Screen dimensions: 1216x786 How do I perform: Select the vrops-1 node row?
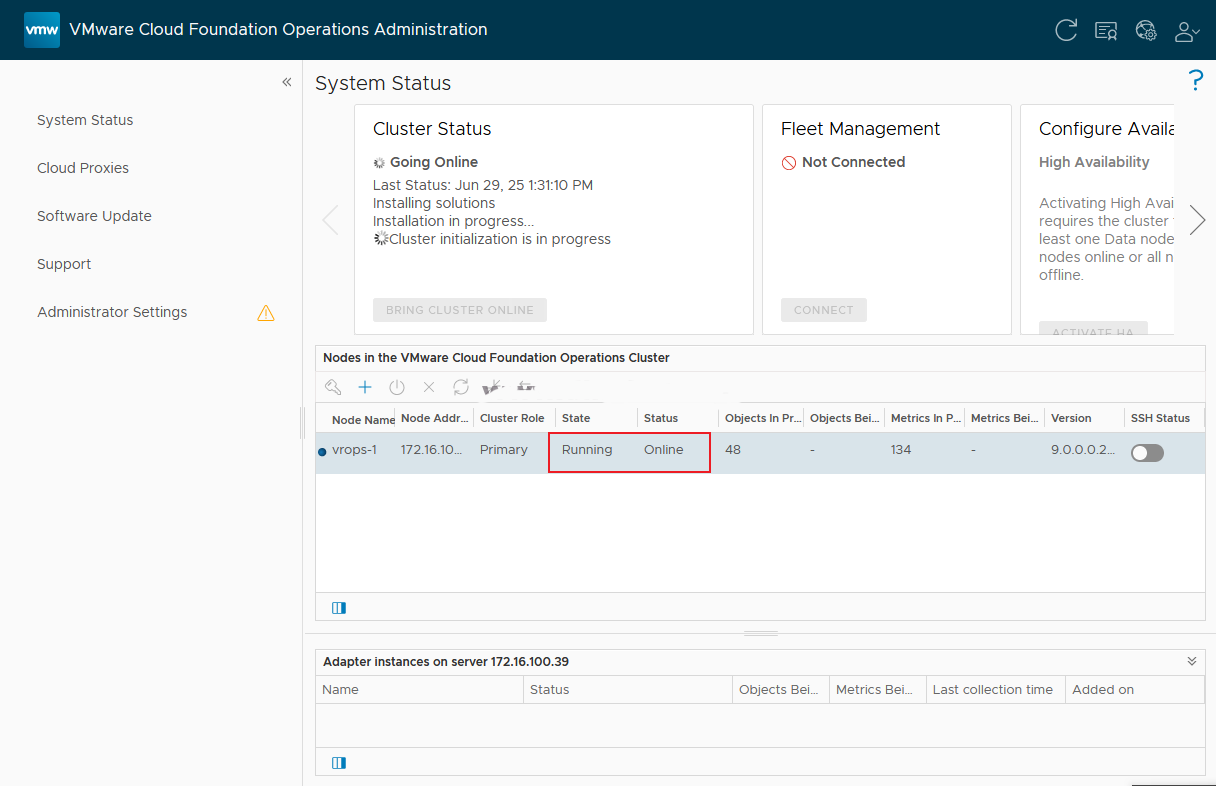(x=355, y=450)
